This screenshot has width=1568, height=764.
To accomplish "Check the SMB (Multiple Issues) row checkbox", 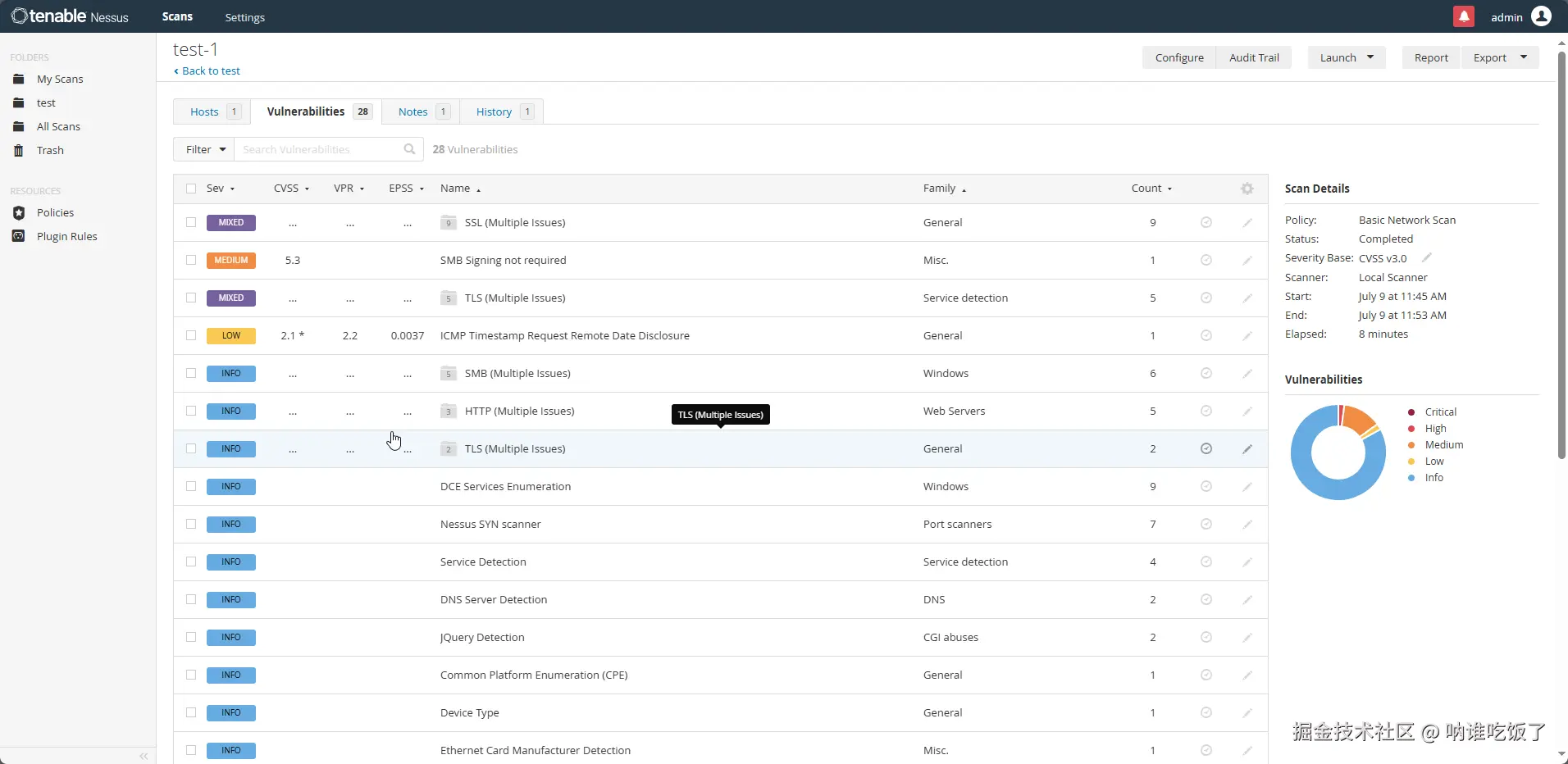I will 191,373.
